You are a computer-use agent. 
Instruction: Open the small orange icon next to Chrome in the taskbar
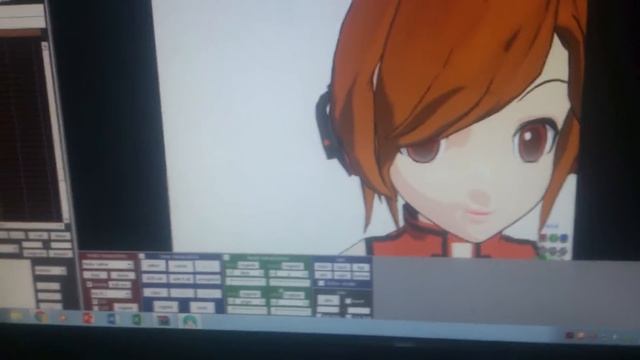[63, 317]
